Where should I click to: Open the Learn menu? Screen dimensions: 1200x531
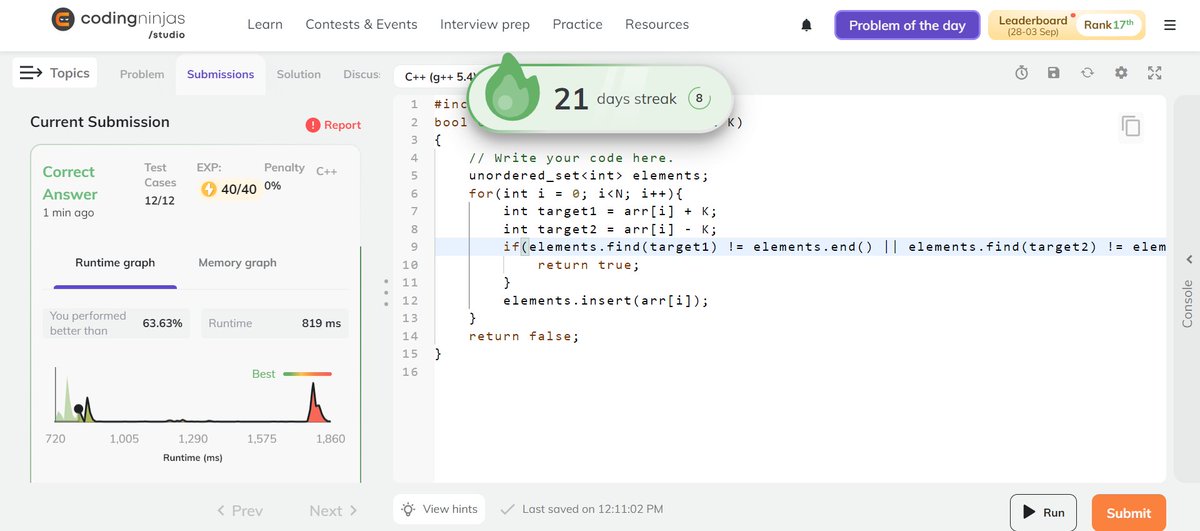[265, 24]
